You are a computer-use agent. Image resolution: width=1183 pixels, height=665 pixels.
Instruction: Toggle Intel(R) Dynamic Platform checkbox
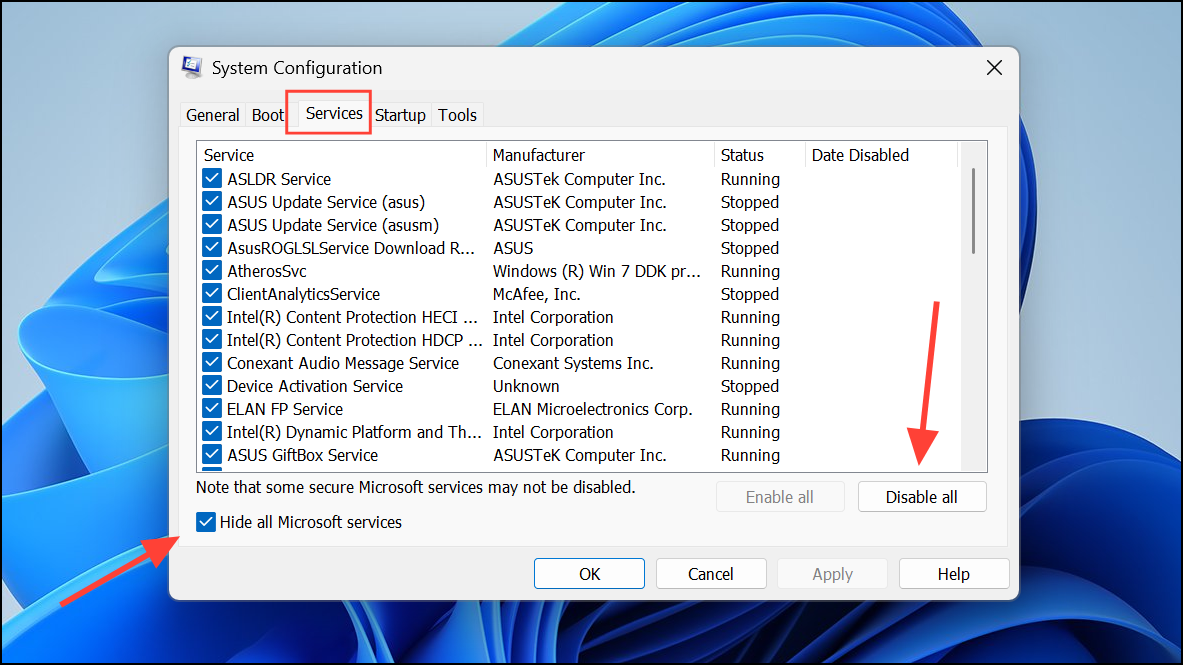212,432
